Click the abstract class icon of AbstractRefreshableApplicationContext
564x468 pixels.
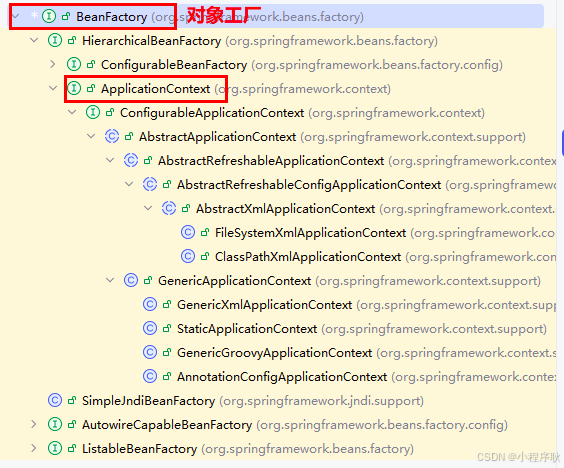point(131,160)
